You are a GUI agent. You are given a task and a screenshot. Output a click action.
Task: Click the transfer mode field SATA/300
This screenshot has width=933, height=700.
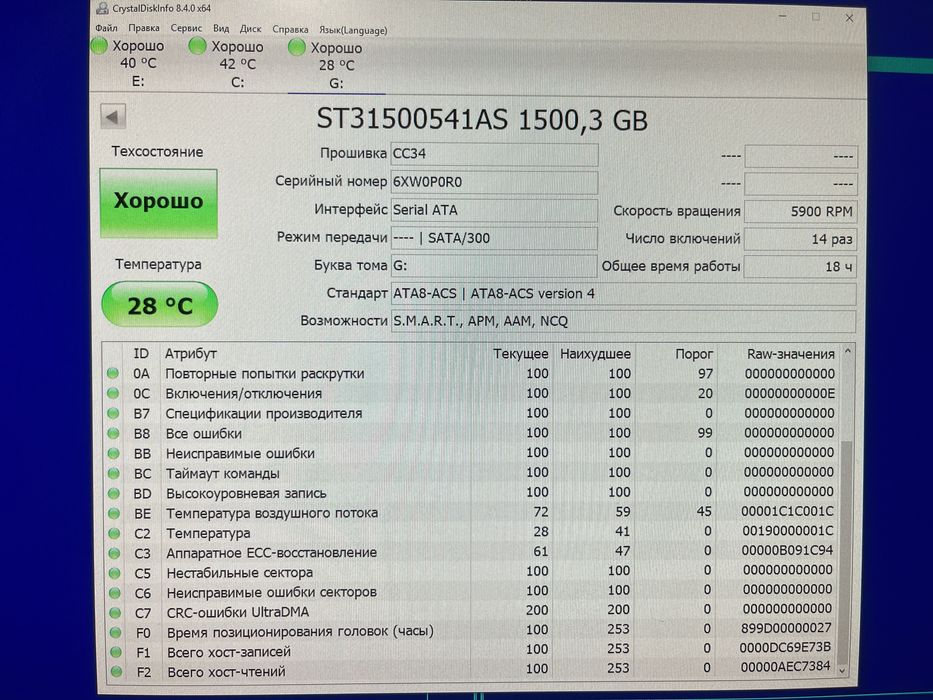tap(494, 238)
